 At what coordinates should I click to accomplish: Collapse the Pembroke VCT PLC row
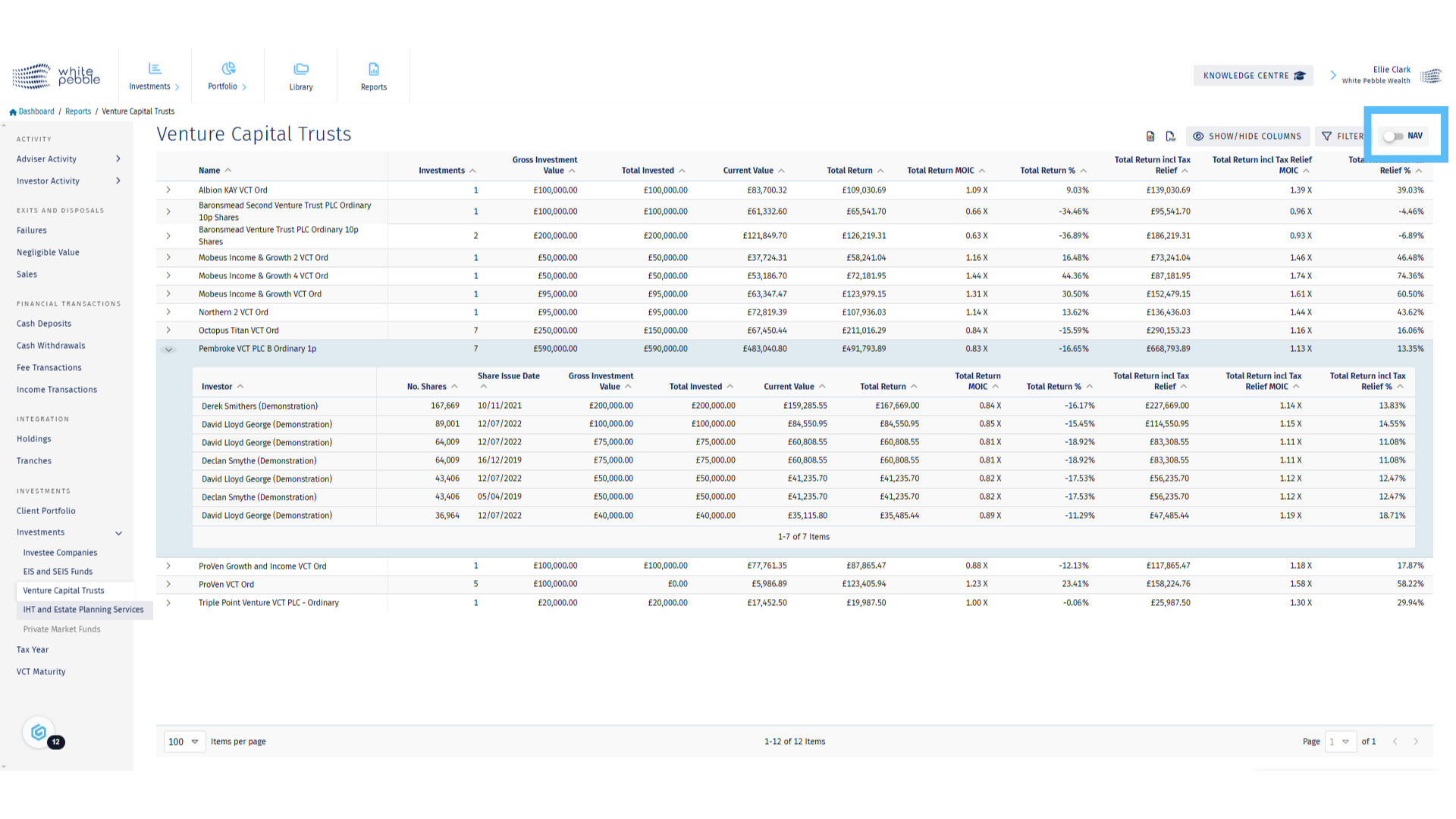click(x=168, y=350)
